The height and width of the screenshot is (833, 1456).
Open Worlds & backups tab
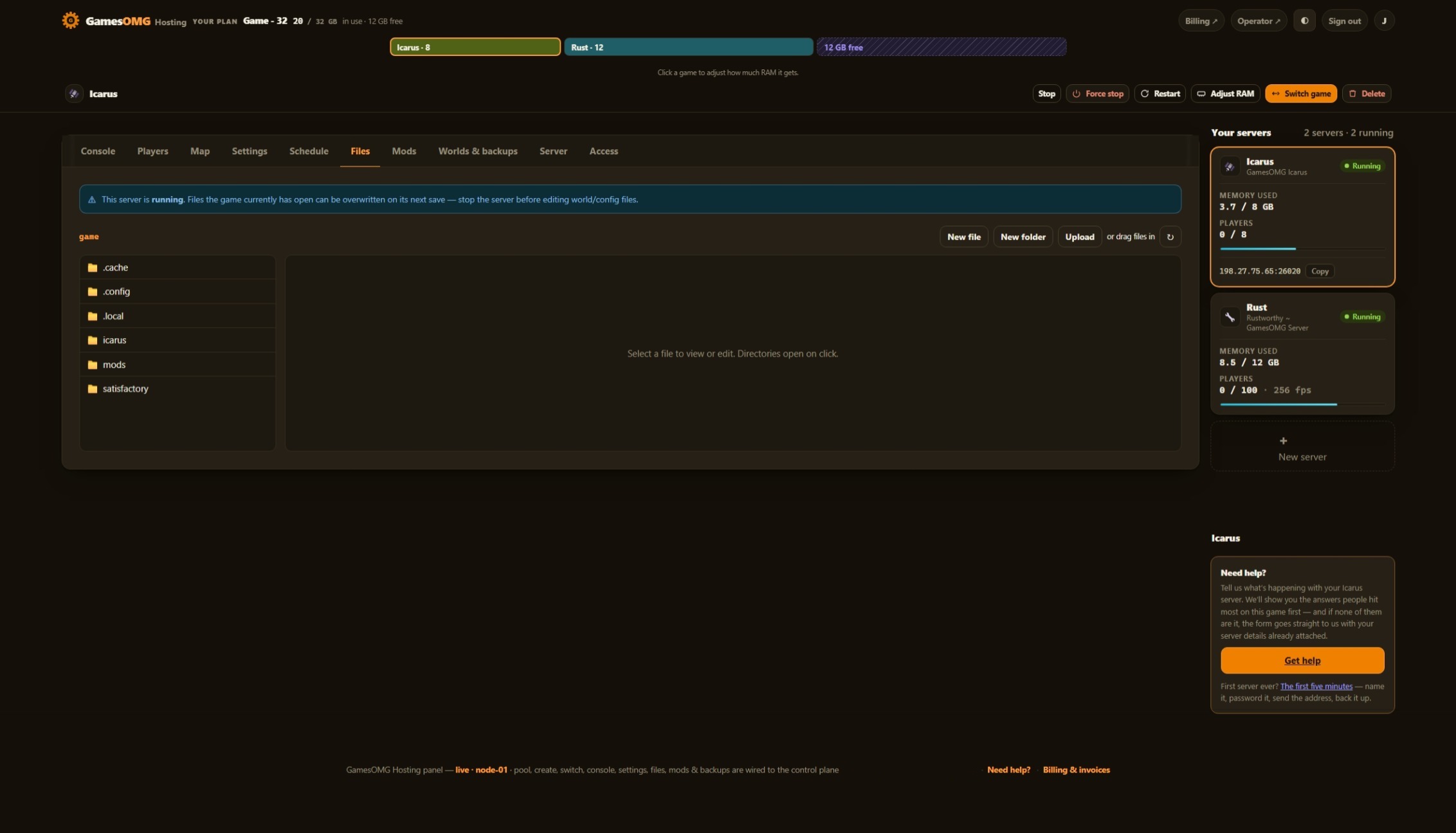tap(478, 151)
